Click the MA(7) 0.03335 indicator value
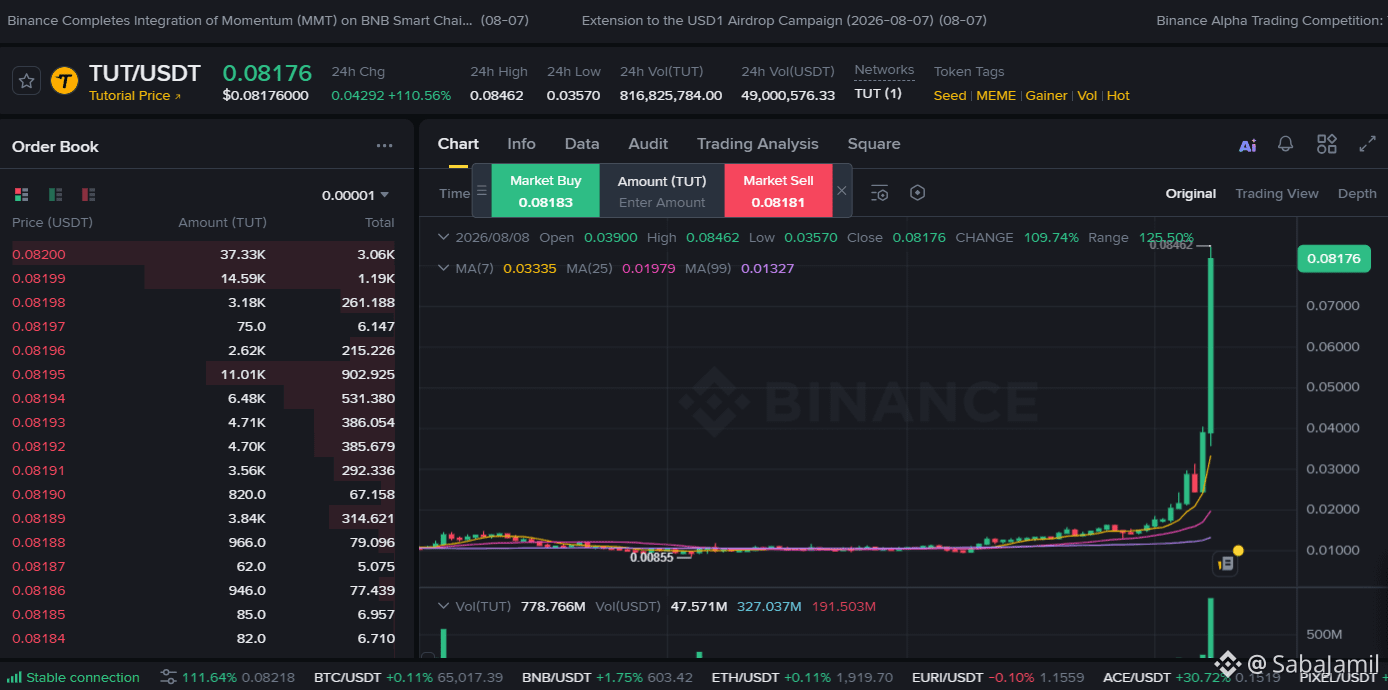The width and height of the screenshot is (1388, 690). [530, 268]
